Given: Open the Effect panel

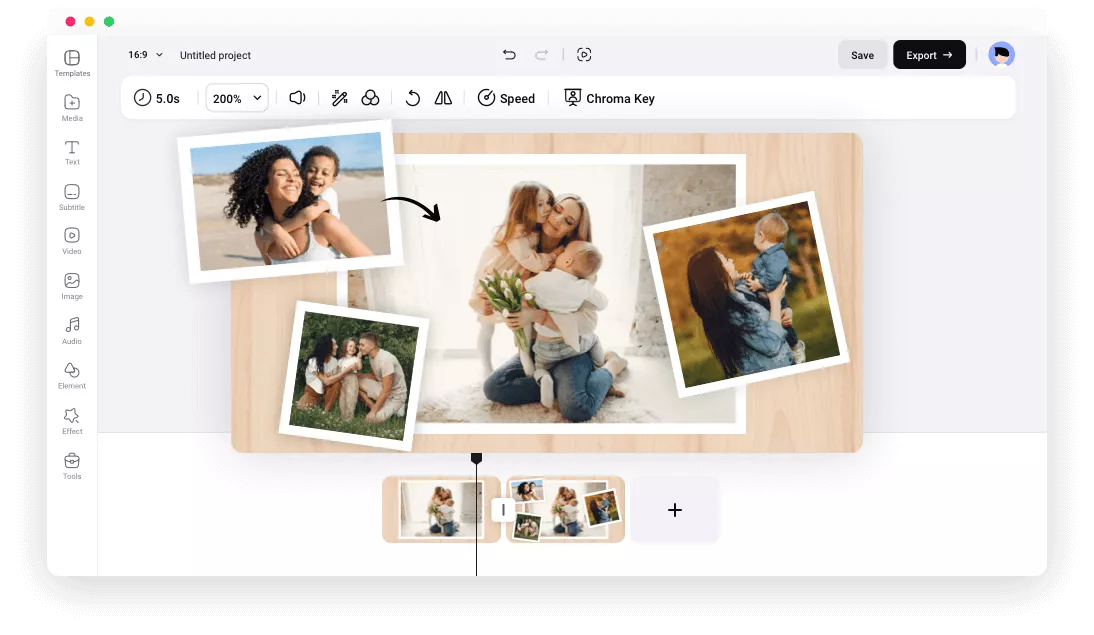Looking at the screenshot, I should [71, 420].
